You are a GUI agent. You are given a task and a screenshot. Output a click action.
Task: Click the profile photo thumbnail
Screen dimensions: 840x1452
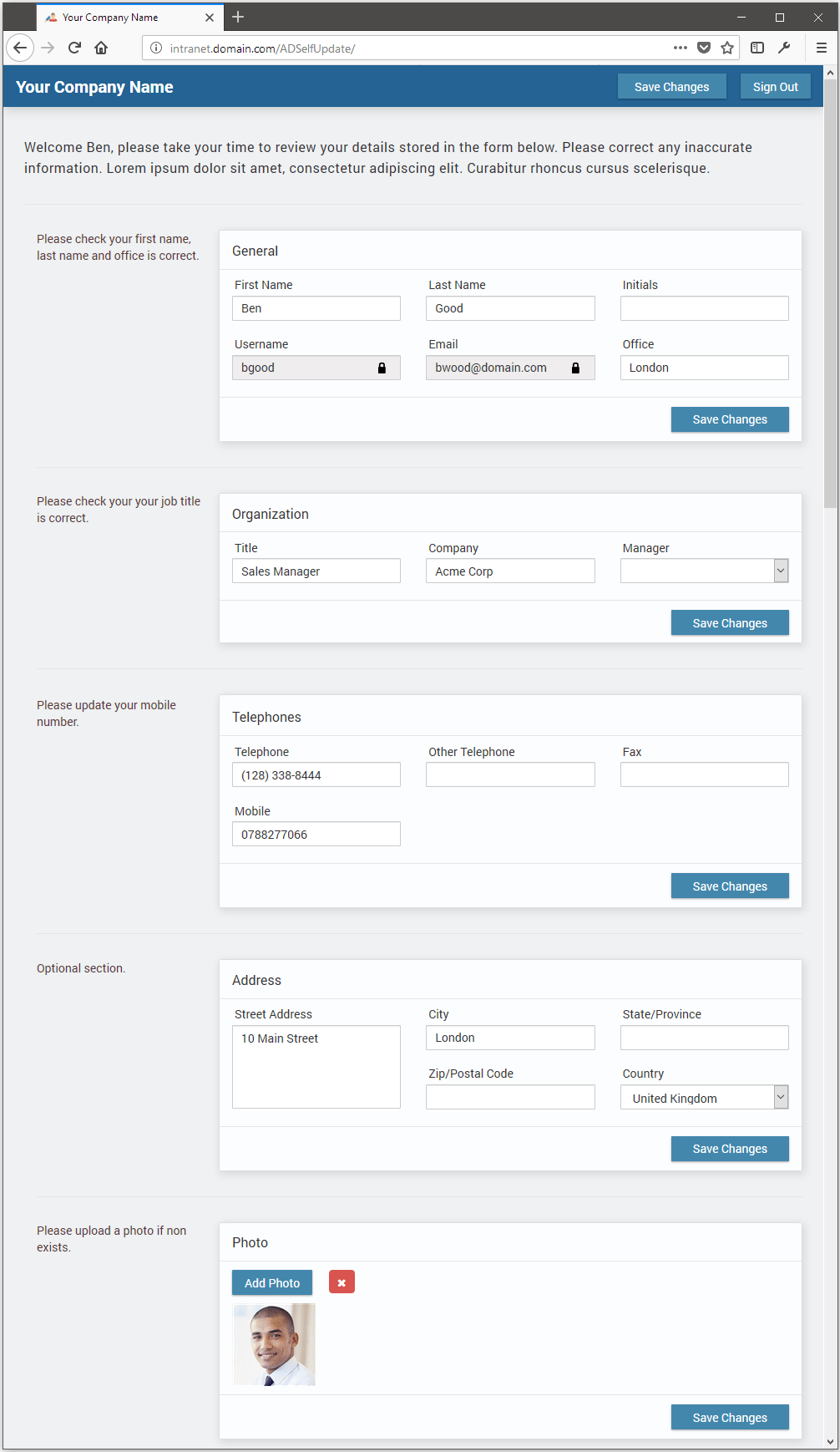pos(274,1344)
